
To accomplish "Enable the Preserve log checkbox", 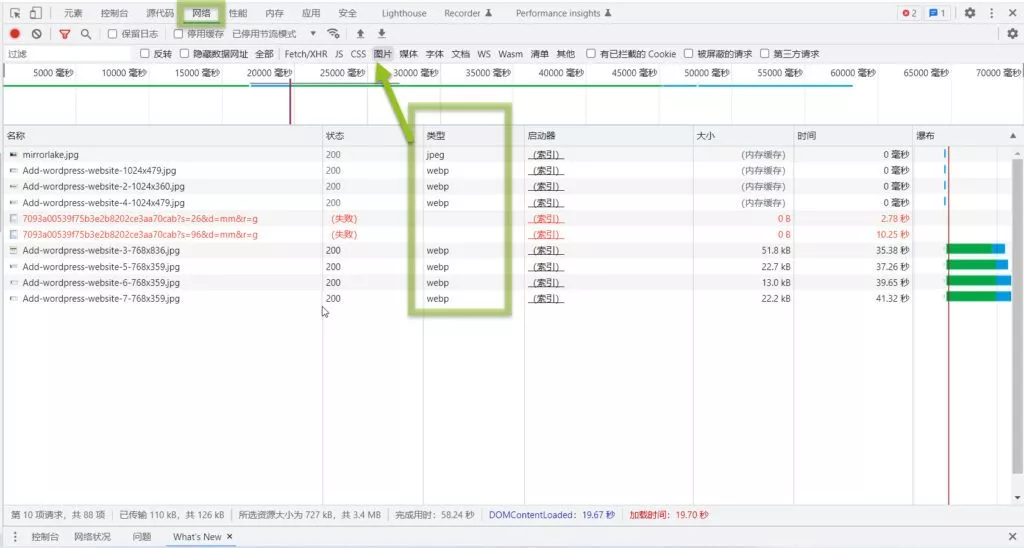I will 112,33.
